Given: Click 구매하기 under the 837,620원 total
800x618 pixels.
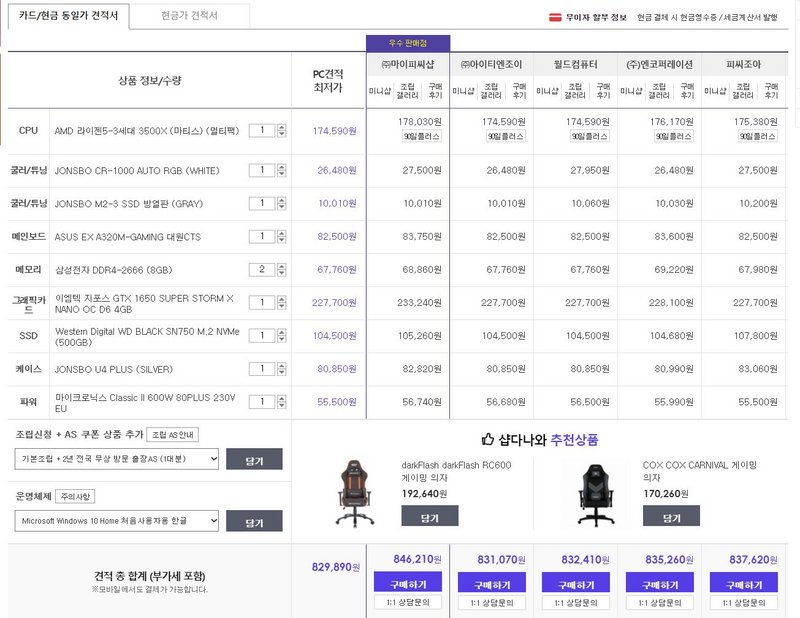Looking at the screenshot, I should tap(744, 583).
